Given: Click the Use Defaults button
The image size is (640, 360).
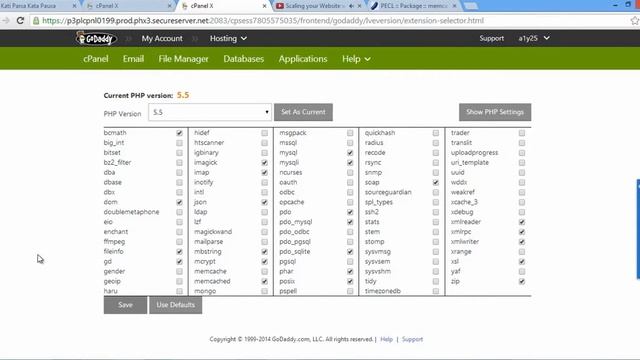Looking at the screenshot, I should (x=176, y=305).
